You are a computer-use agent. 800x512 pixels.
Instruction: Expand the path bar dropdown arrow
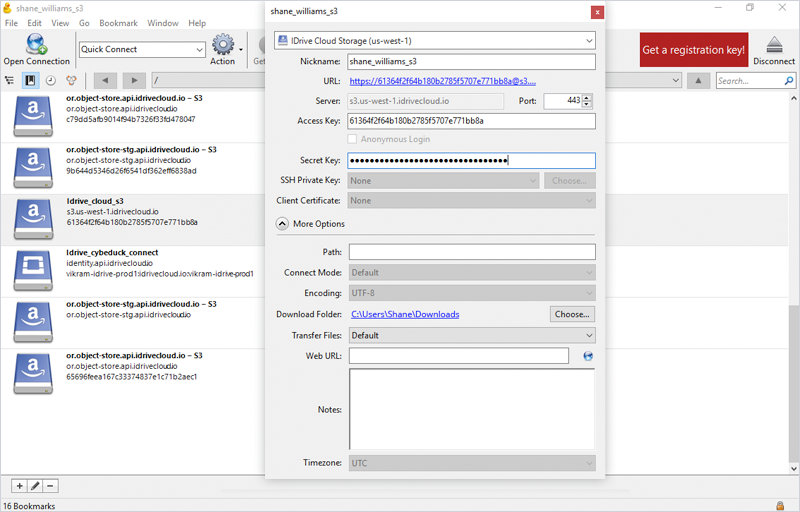click(x=676, y=81)
